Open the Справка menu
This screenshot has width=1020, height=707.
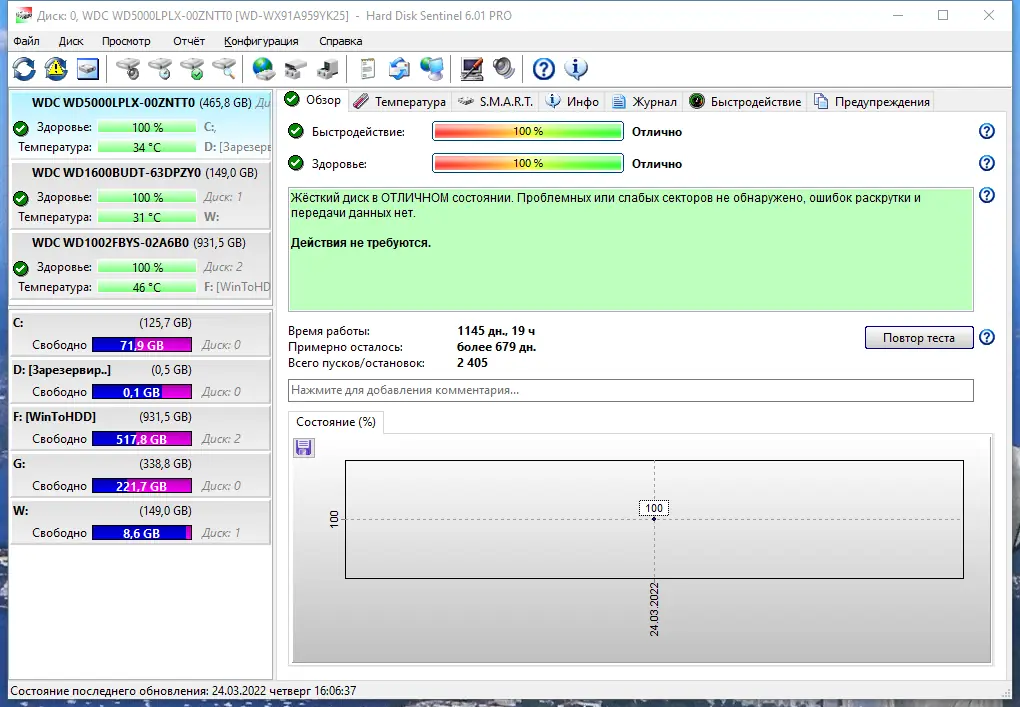click(340, 41)
